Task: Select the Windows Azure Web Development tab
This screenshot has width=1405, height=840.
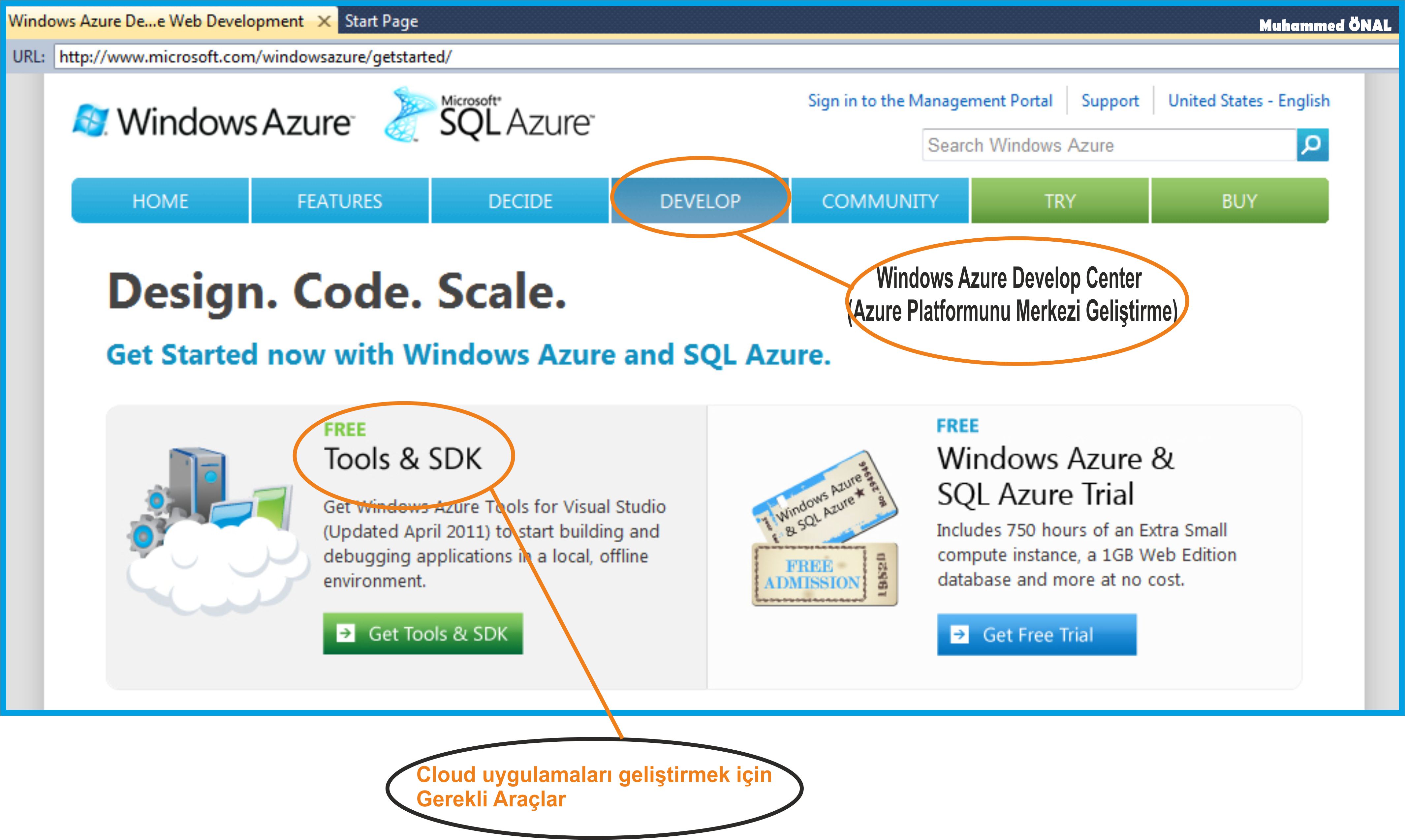Action: click(156, 21)
